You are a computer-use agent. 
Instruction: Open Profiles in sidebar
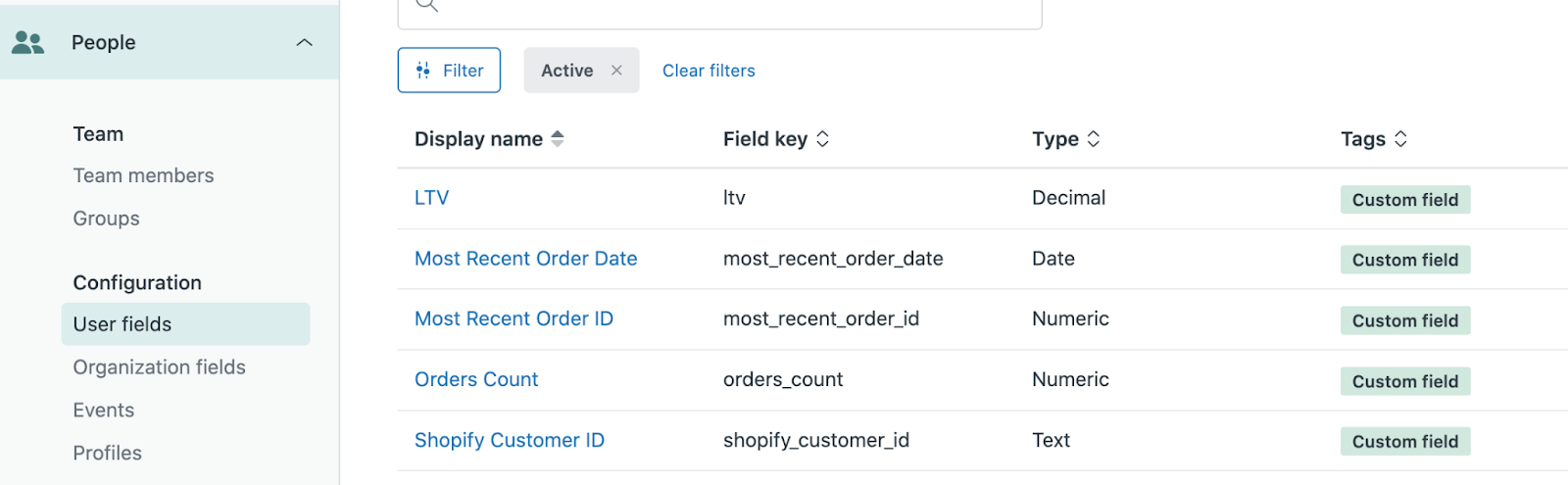(107, 454)
